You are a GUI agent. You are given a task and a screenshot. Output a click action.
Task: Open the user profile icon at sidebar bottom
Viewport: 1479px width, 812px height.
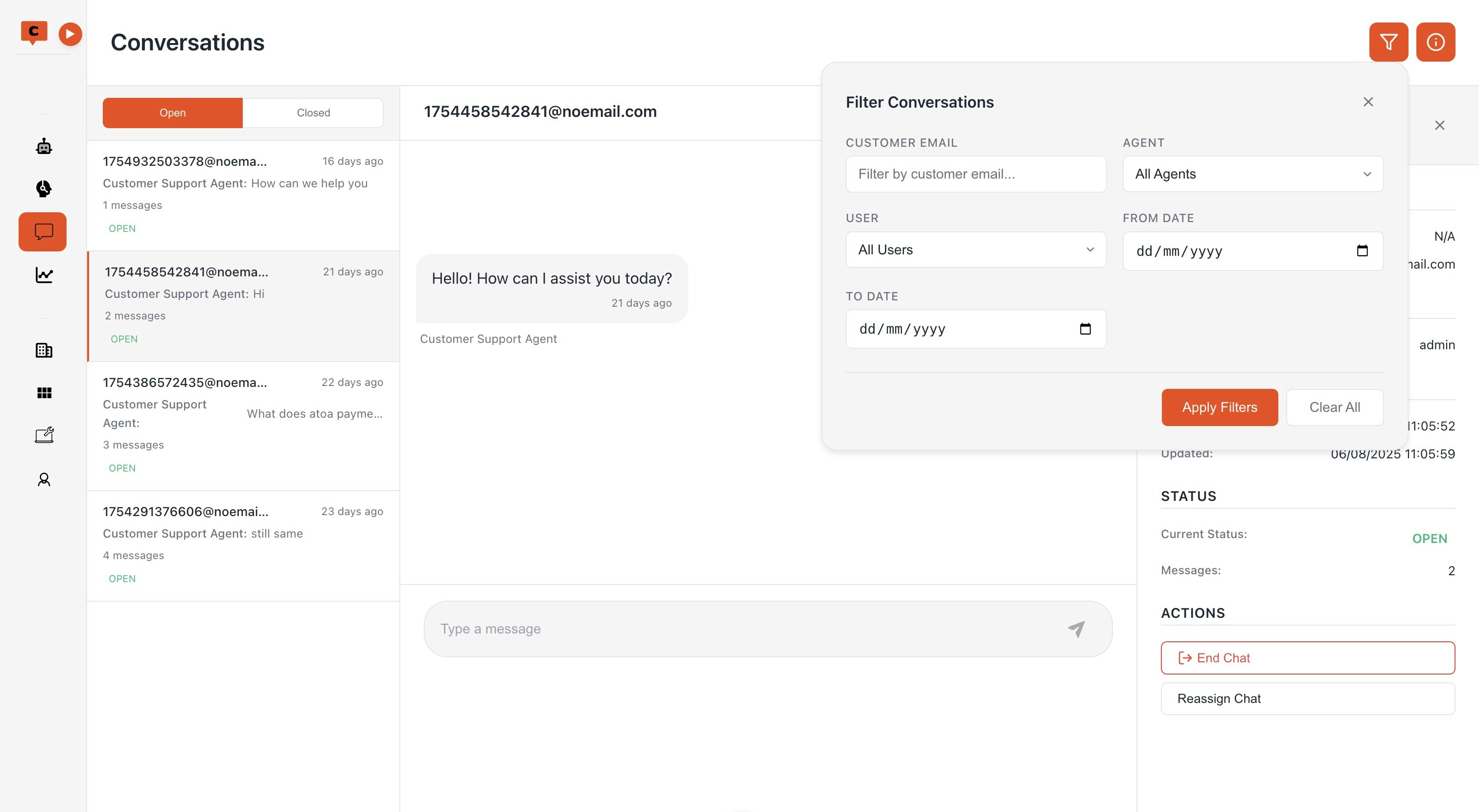pyautogui.click(x=44, y=479)
